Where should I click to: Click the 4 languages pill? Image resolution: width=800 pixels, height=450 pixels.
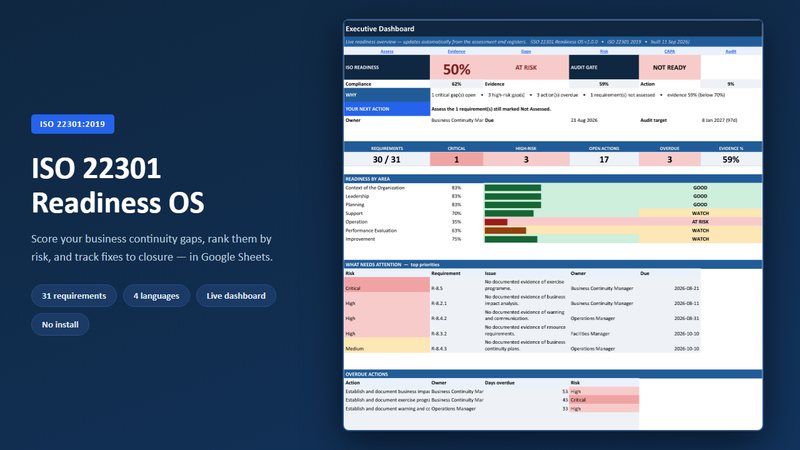coord(156,296)
